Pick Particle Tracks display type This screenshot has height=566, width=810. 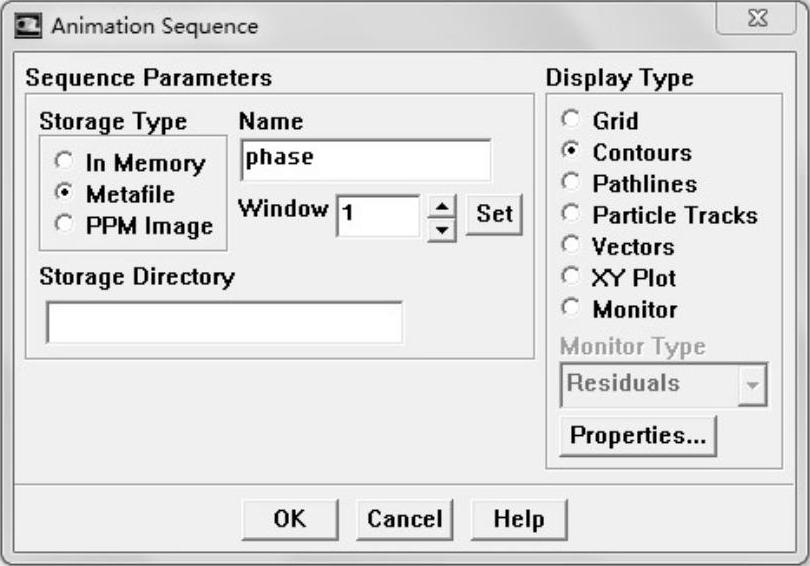click(571, 214)
